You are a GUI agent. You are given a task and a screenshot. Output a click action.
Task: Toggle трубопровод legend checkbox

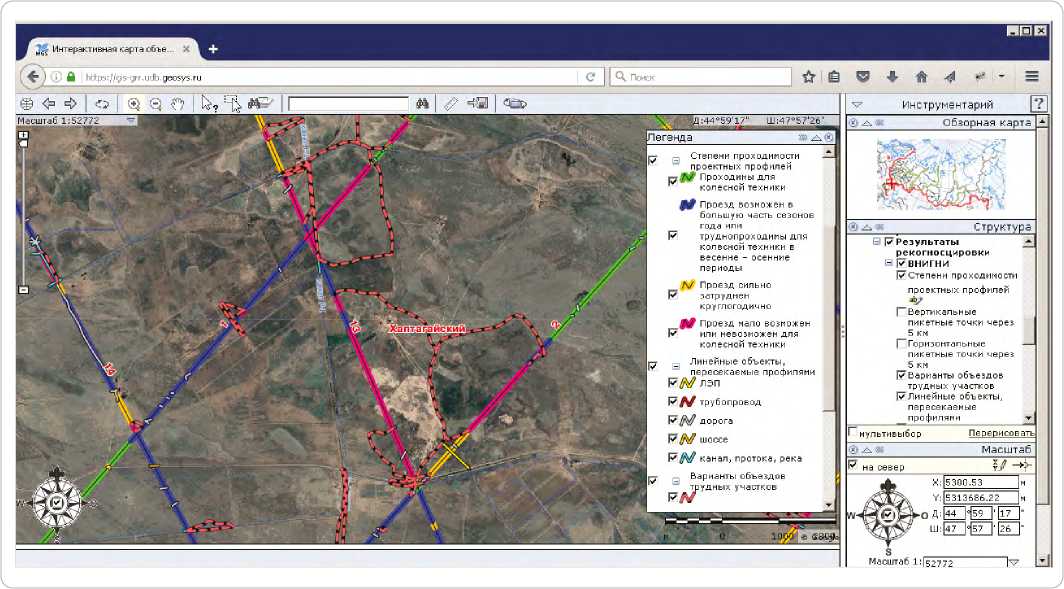click(672, 402)
